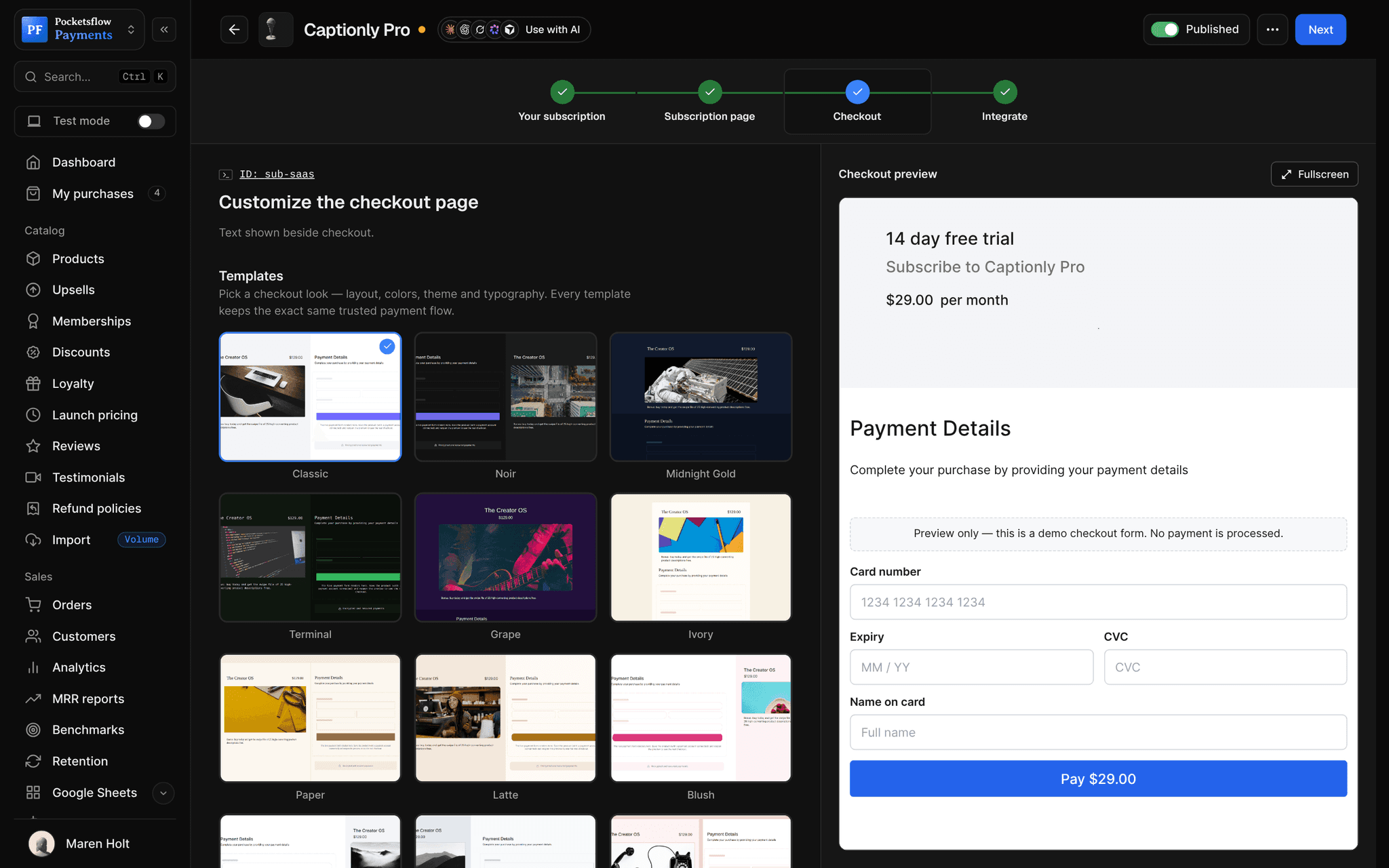1389x868 pixels.
Task: Click the Retention refresh icon
Action: (33, 761)
